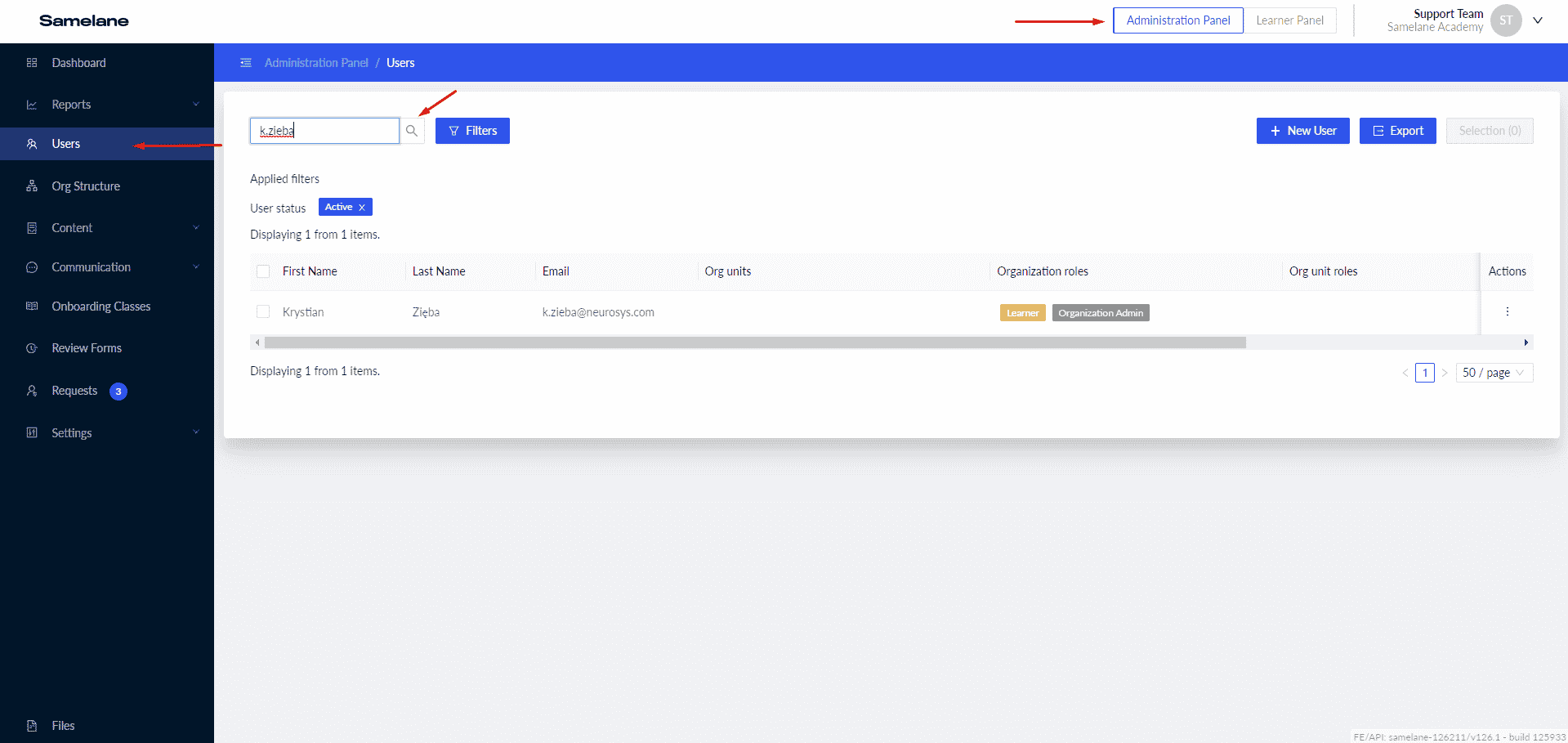The width and height of the screenshot is (1568, 743).
Task: Open the 50 / page size dropdown
Action: pyautogui.click(x=1494, y=373)
